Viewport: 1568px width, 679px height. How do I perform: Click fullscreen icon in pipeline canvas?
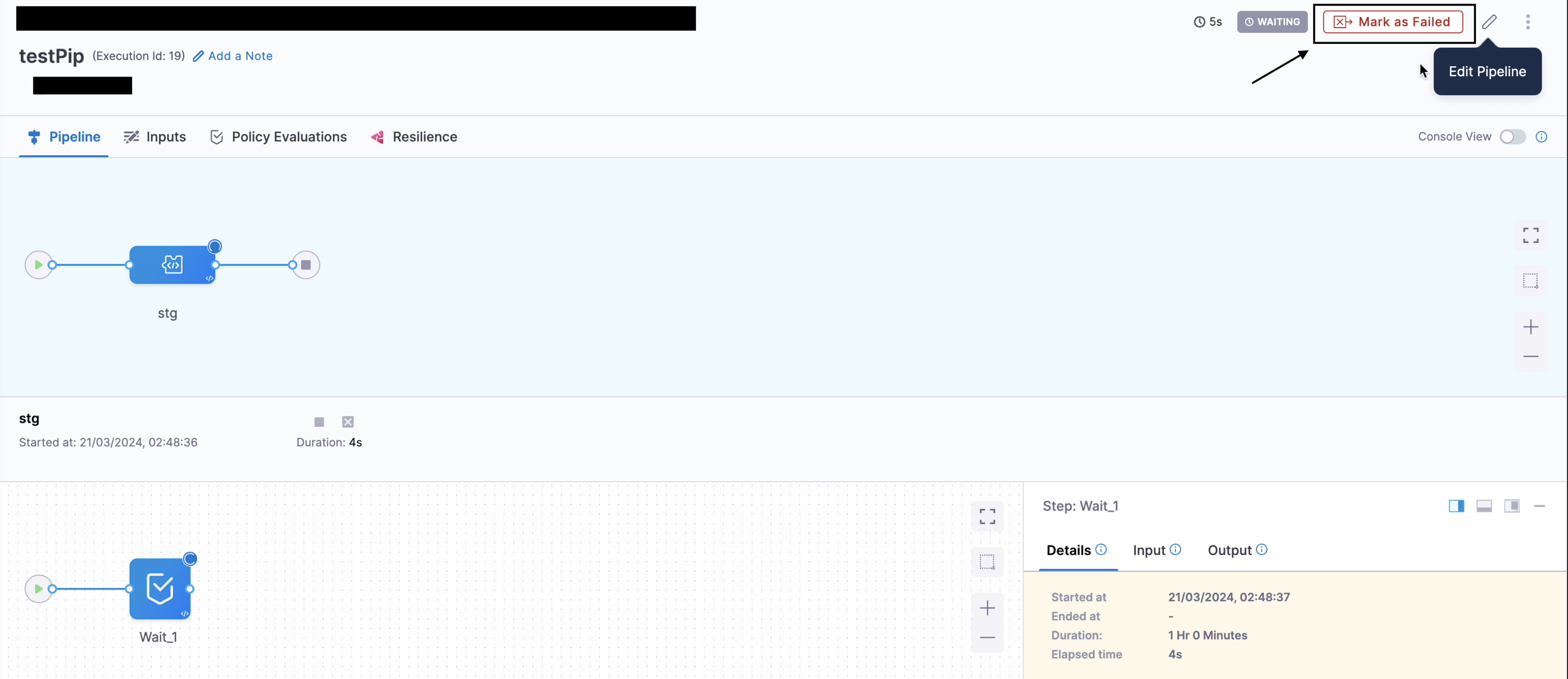click(1530, 235)
